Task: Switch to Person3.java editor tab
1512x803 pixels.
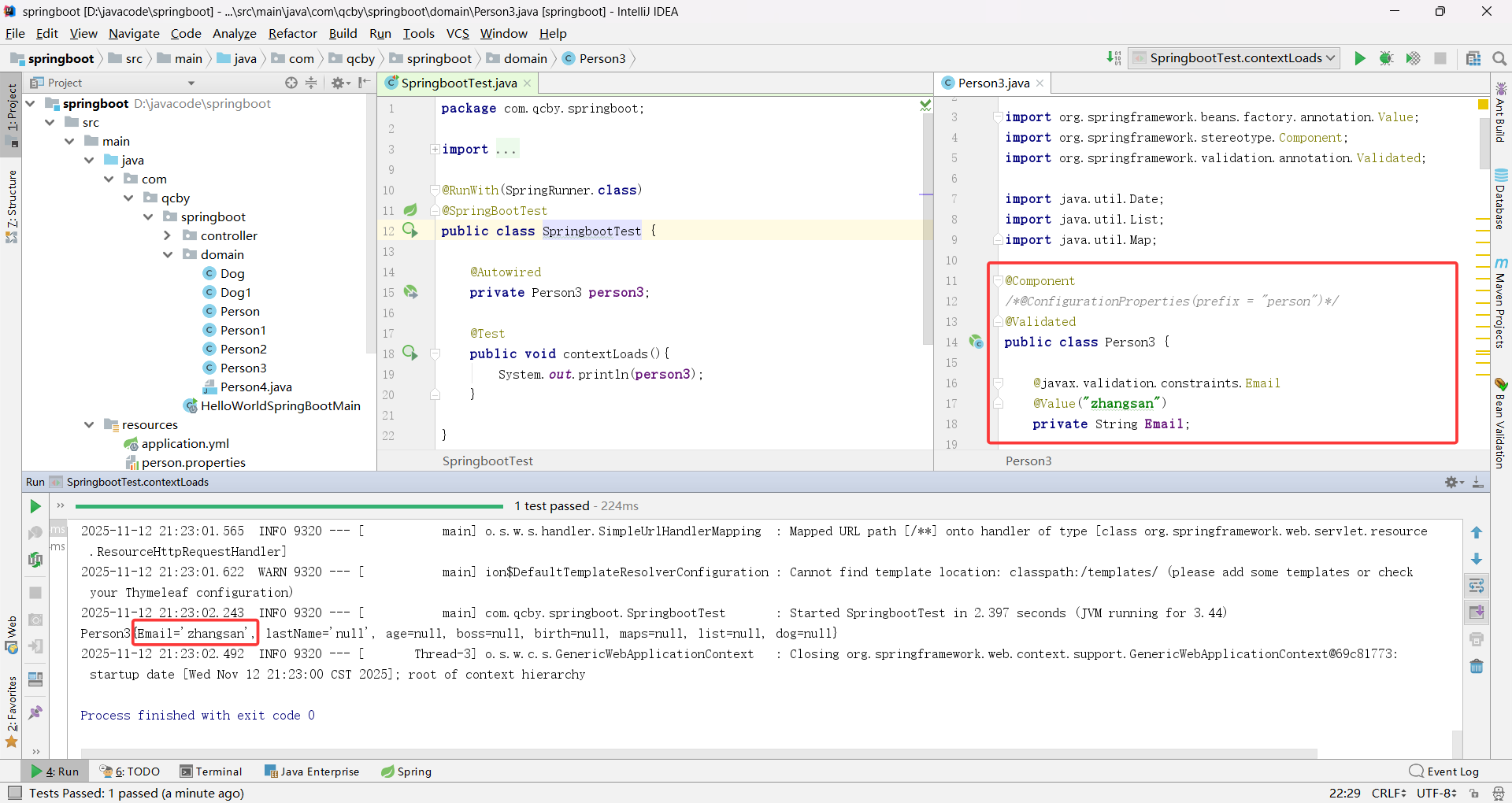Action: coord(993,83)
